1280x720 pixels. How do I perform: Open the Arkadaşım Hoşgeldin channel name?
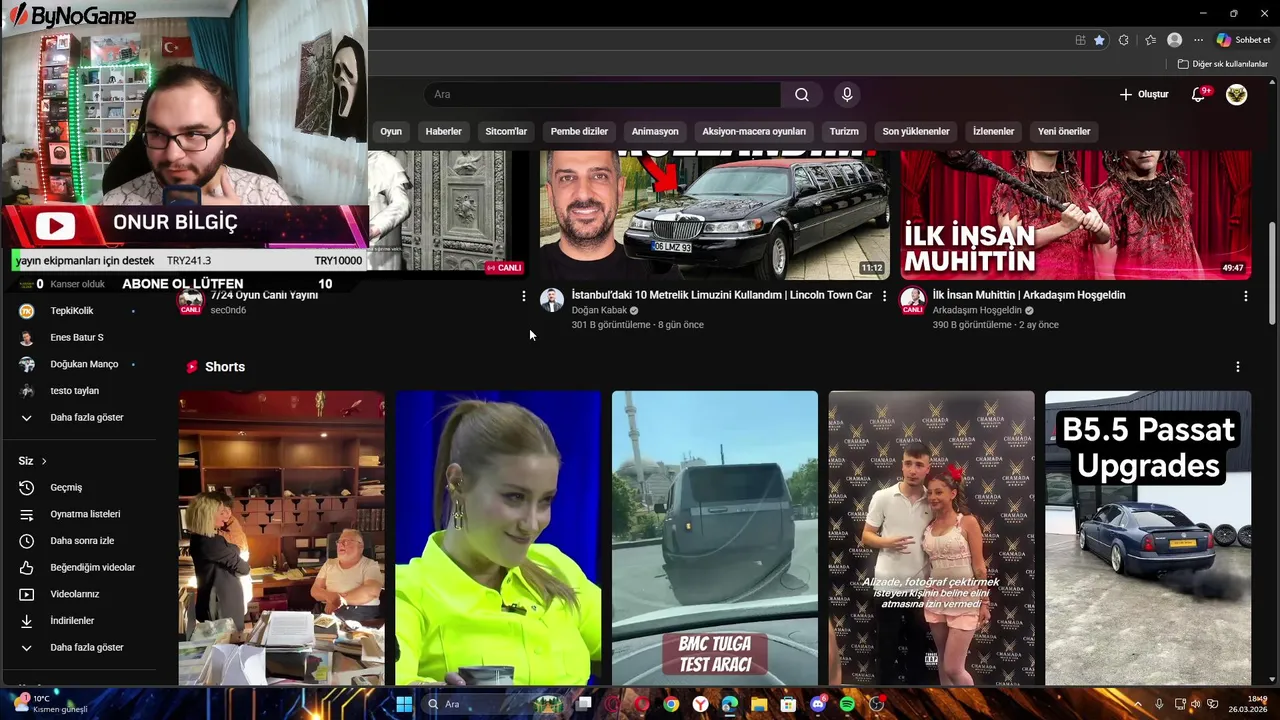pyautogui.click(x=977, y=310)
